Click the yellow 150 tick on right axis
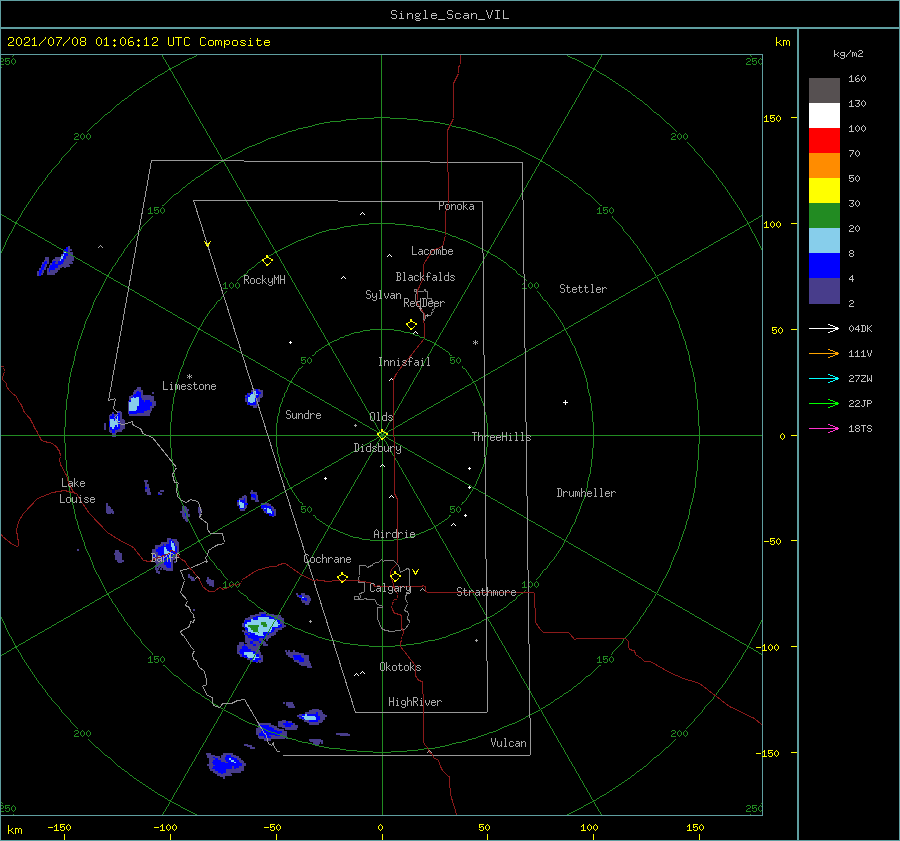900x841 pixels. point(772,118)
